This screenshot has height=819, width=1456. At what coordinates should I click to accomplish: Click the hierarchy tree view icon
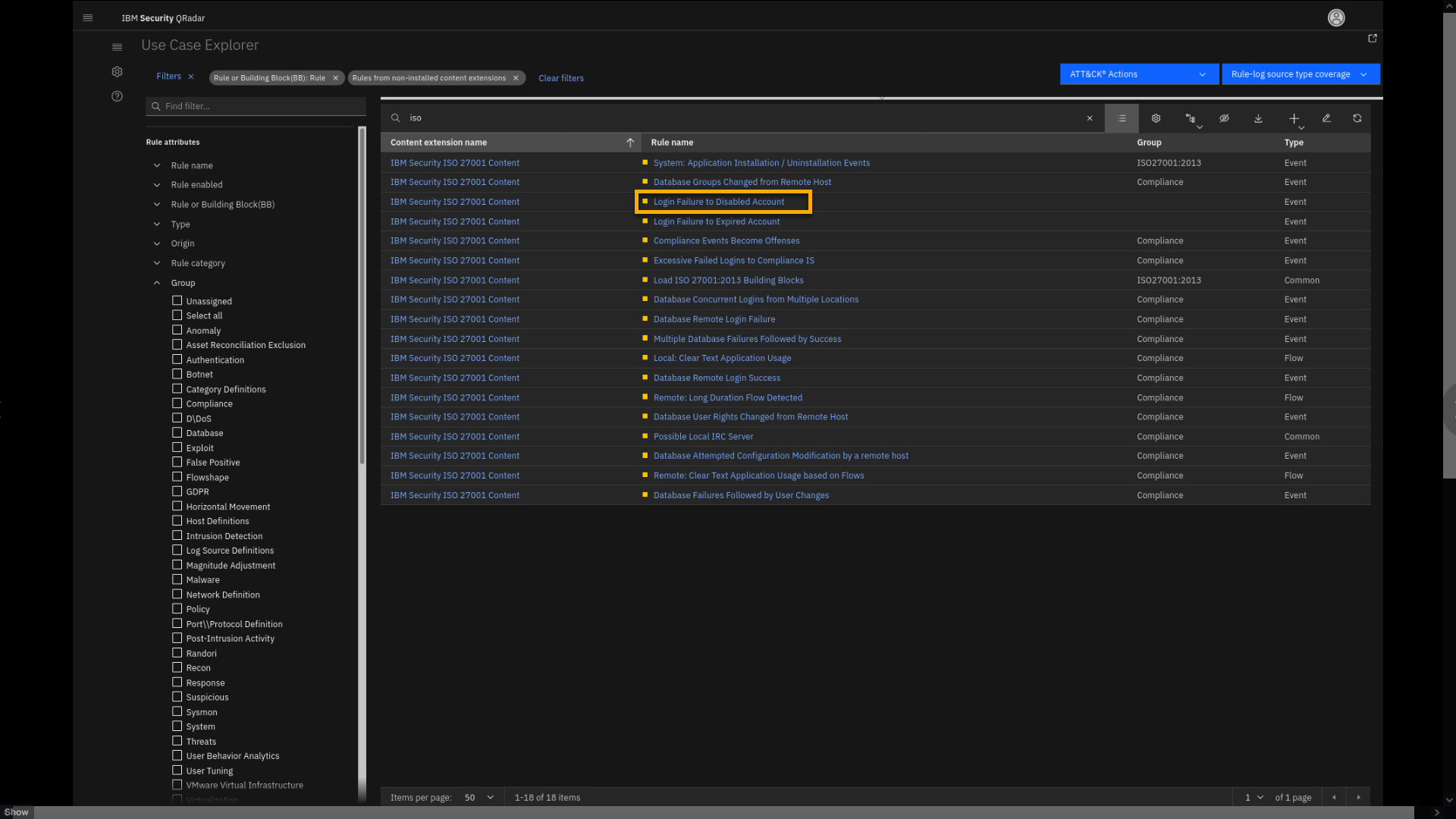point(1191,118)
